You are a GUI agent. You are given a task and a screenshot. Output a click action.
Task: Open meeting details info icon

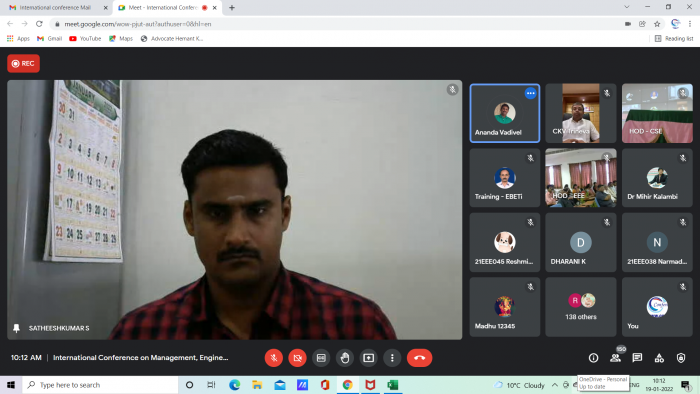tap(593, 358)
